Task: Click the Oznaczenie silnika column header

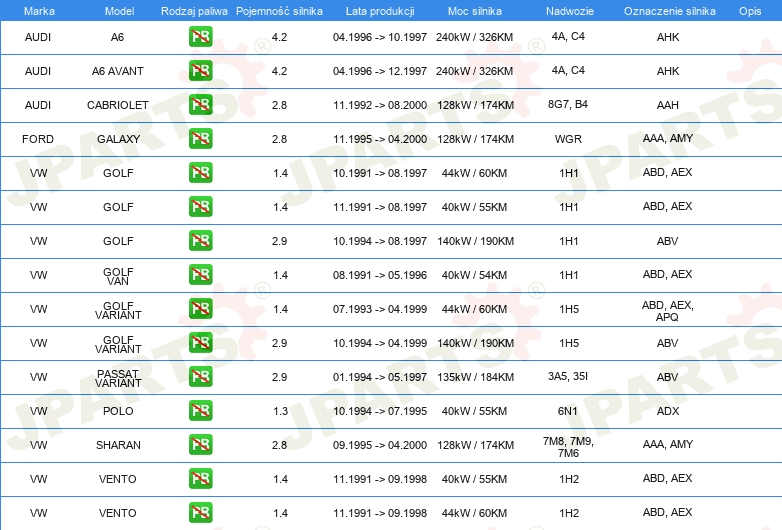Action: tap(669, 11)
